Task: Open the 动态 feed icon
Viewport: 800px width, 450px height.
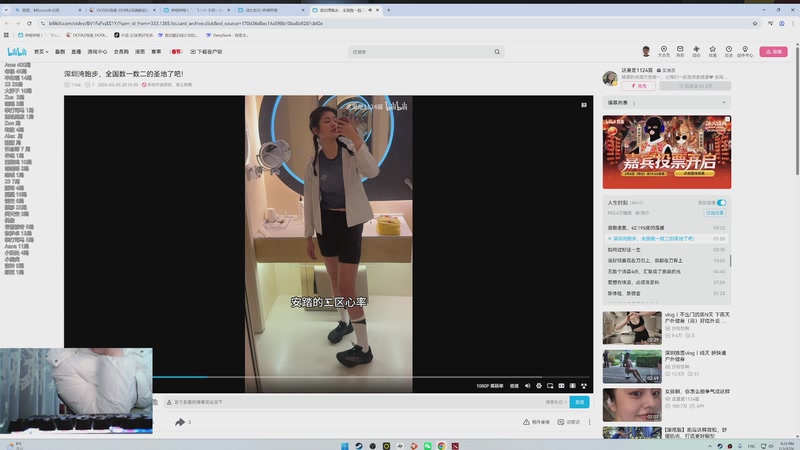Action: (x=696, y=51)
